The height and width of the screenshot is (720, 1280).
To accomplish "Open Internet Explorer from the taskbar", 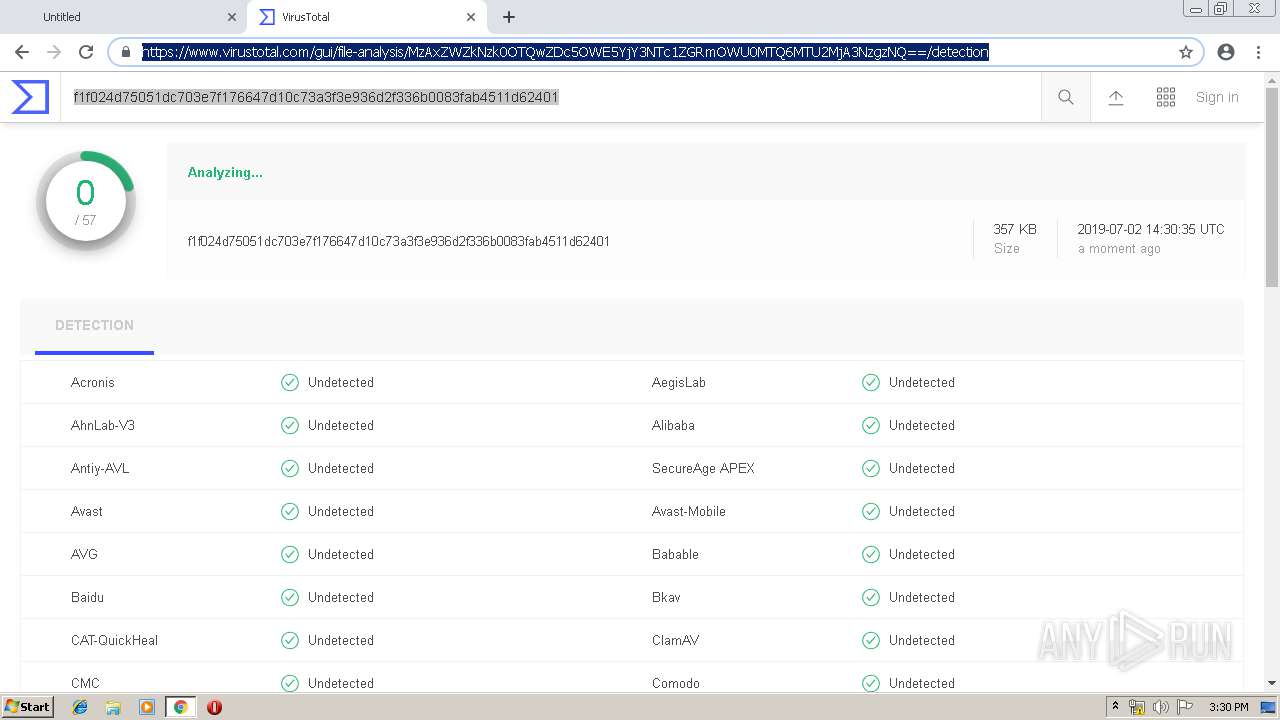I will (x=80, y=707).
